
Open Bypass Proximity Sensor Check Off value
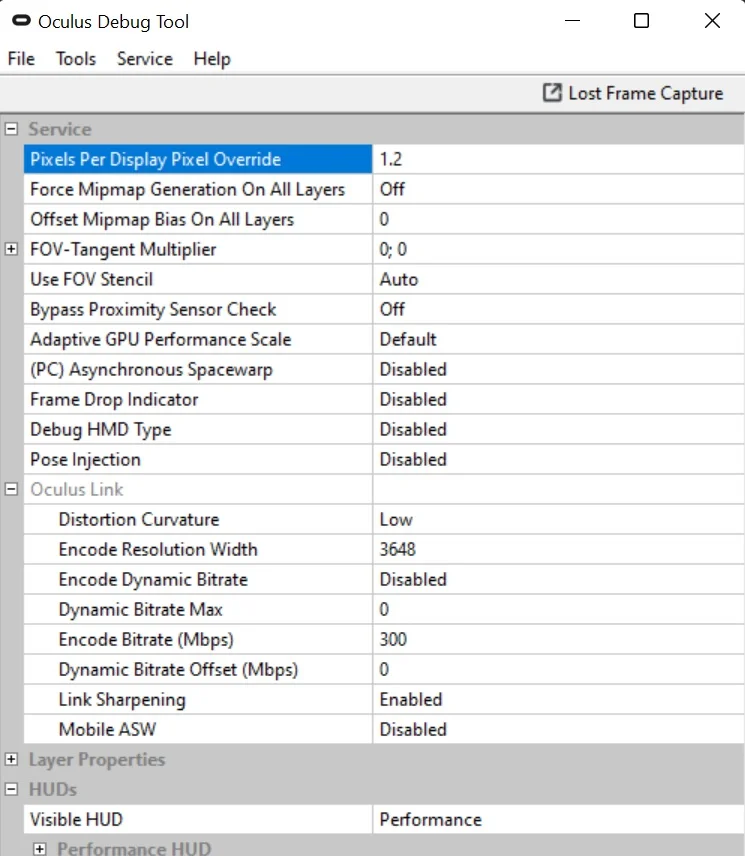tap(558, 309)
